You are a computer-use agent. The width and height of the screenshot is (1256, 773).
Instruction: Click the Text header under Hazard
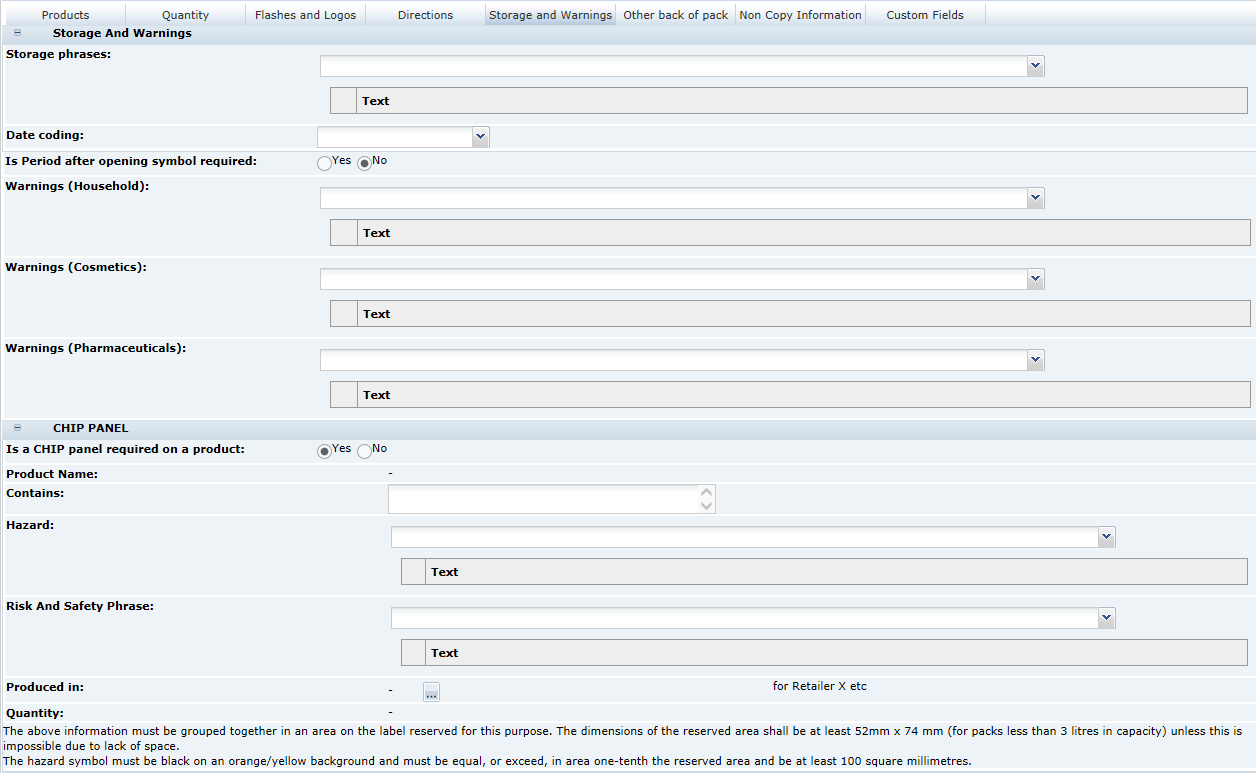(x=444, y=571)
